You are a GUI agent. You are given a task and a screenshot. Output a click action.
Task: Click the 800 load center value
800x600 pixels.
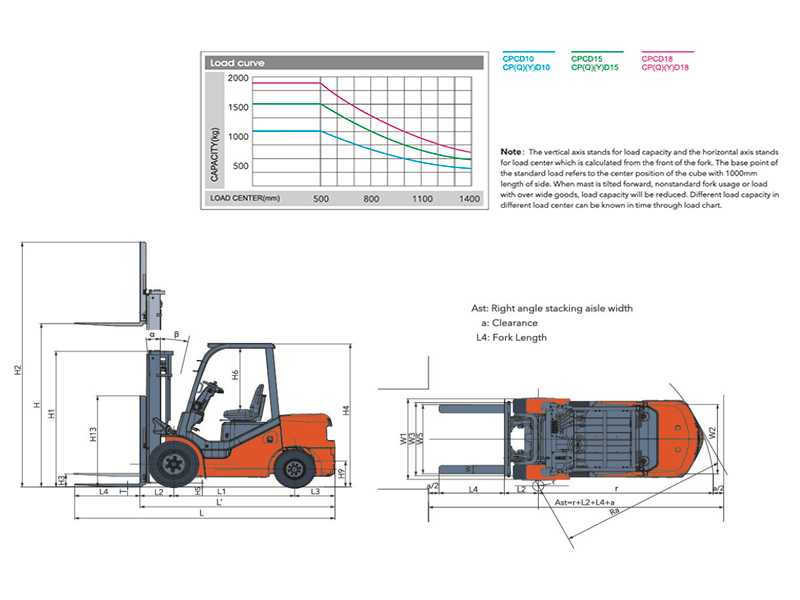pos(371,198)
